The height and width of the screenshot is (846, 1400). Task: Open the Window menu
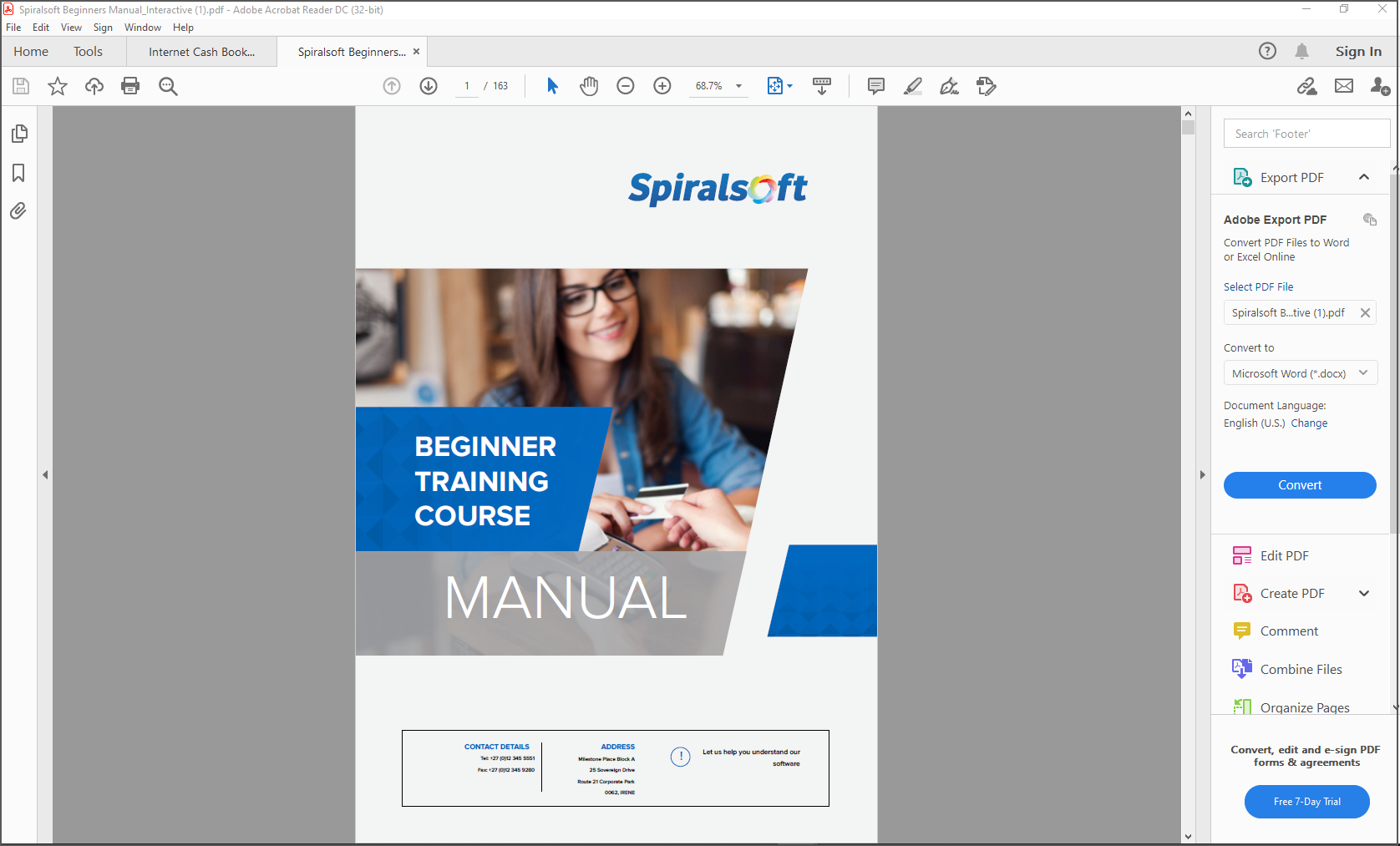tap(143, 28)
